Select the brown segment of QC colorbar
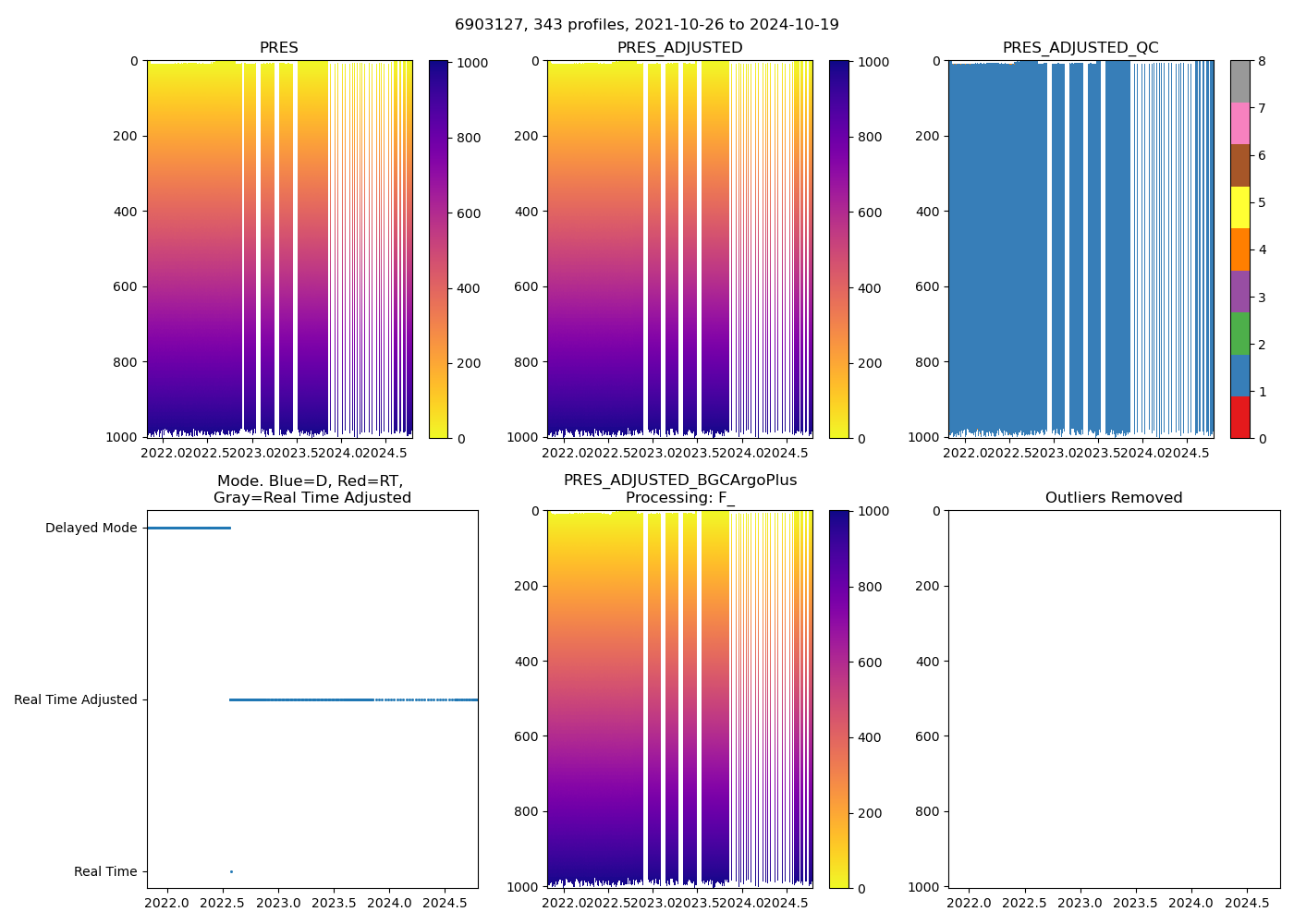1294x924 pixels. (1239, 165)
